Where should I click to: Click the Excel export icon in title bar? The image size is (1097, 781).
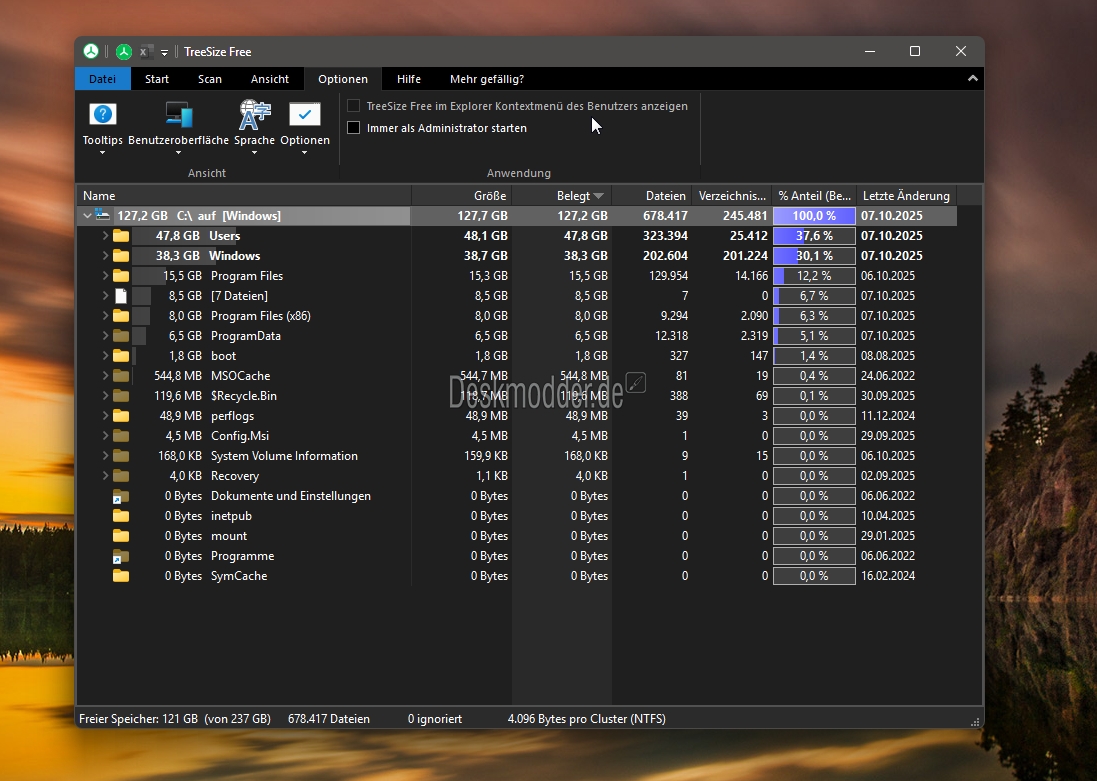coord(146,52)
